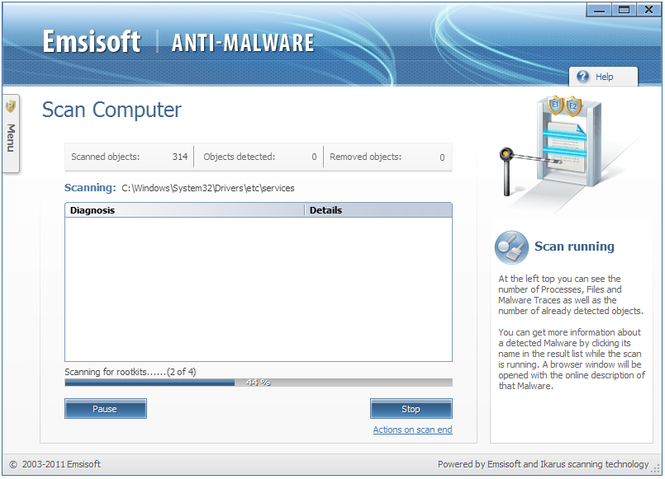Stop the scan
The image size is (665, 479).
pyautogui.click(x=411, y=409)
